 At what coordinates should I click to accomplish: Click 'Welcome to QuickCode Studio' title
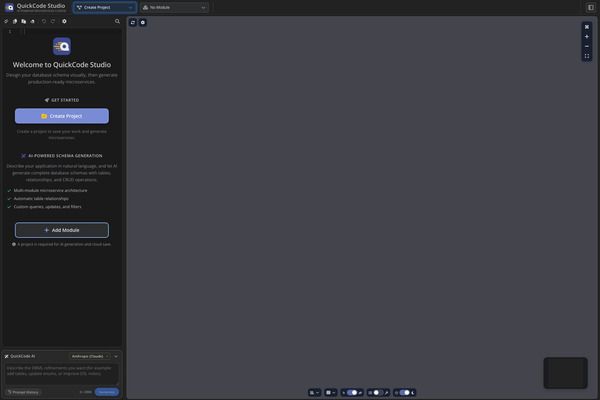(x=62, y=65)
